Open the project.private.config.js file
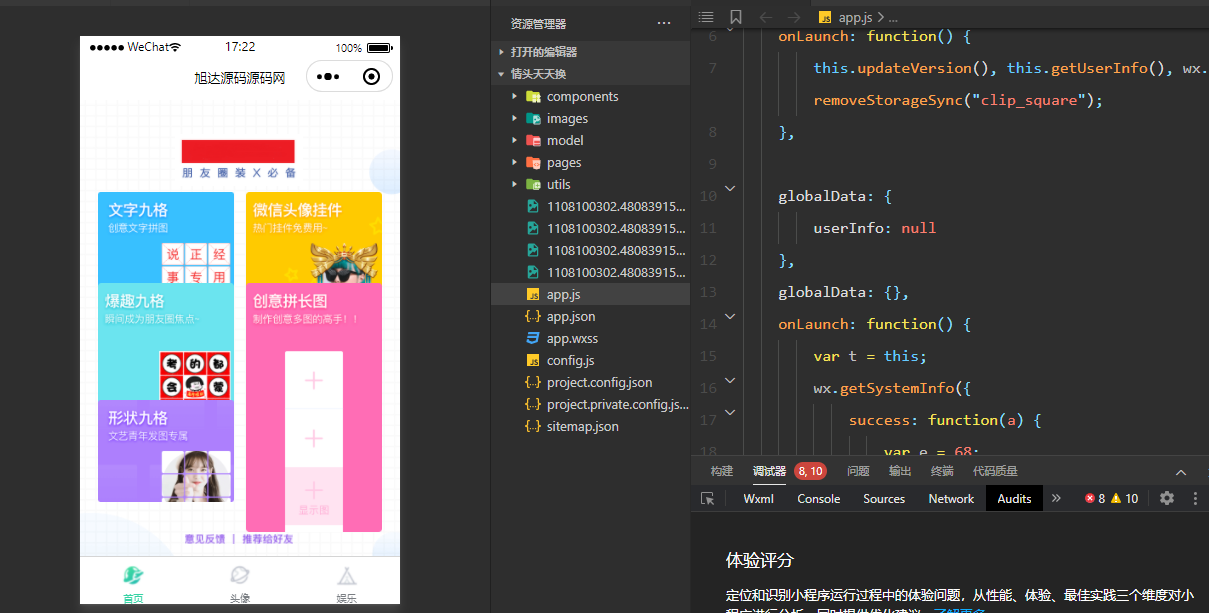1209x613 pixels. click(590, 404)
